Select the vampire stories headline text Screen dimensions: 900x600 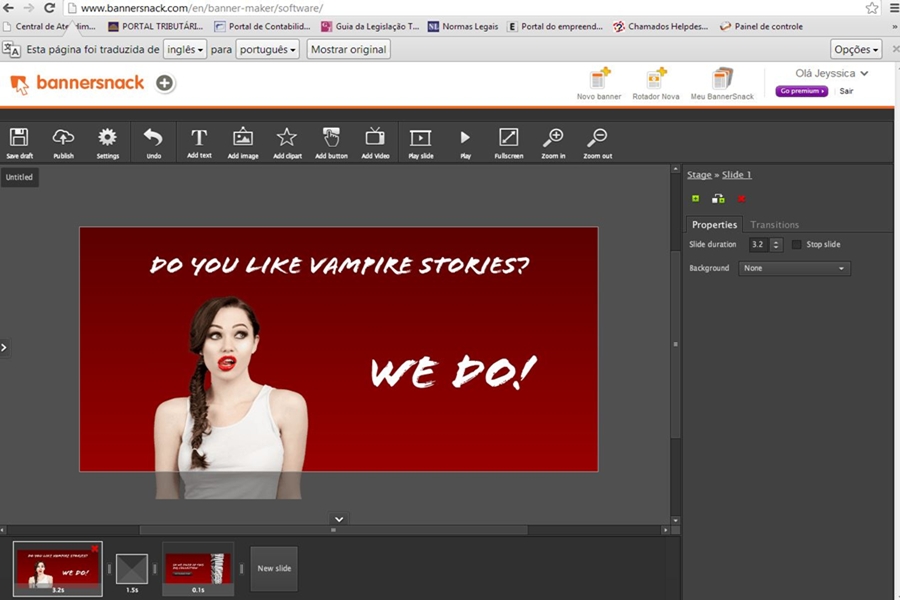pyautogui.click(x=339, y=265)
